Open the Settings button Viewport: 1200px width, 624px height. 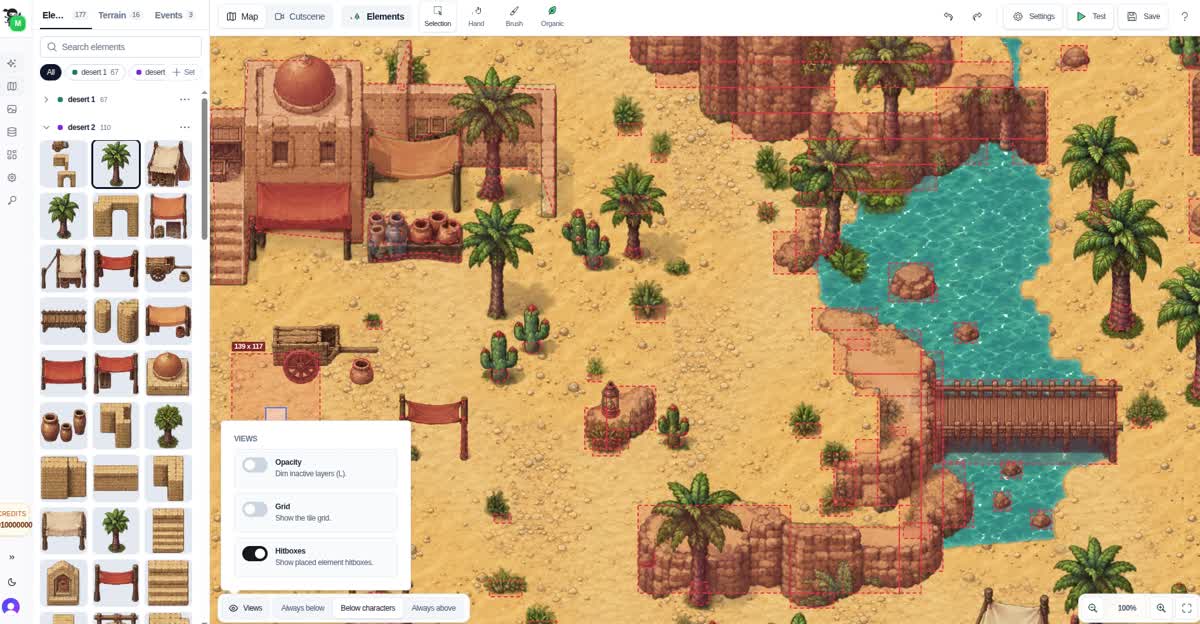pyautogui.click(x=1035, y=16)
